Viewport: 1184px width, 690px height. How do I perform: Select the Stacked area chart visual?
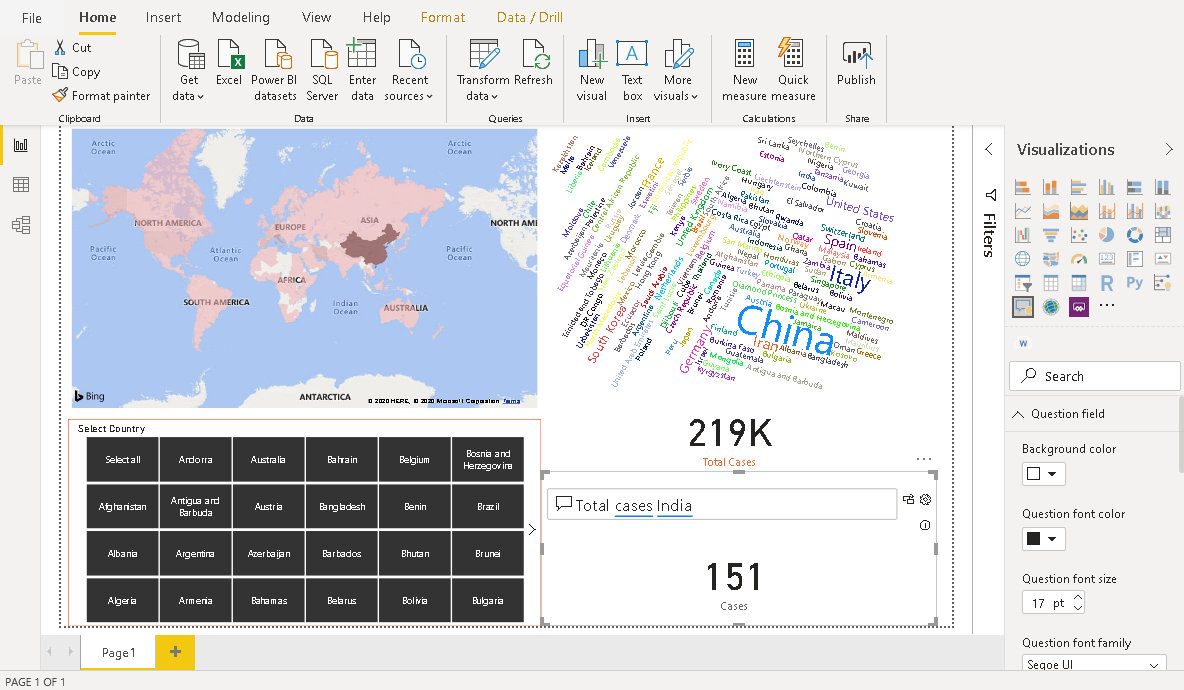click(1050, 211)
